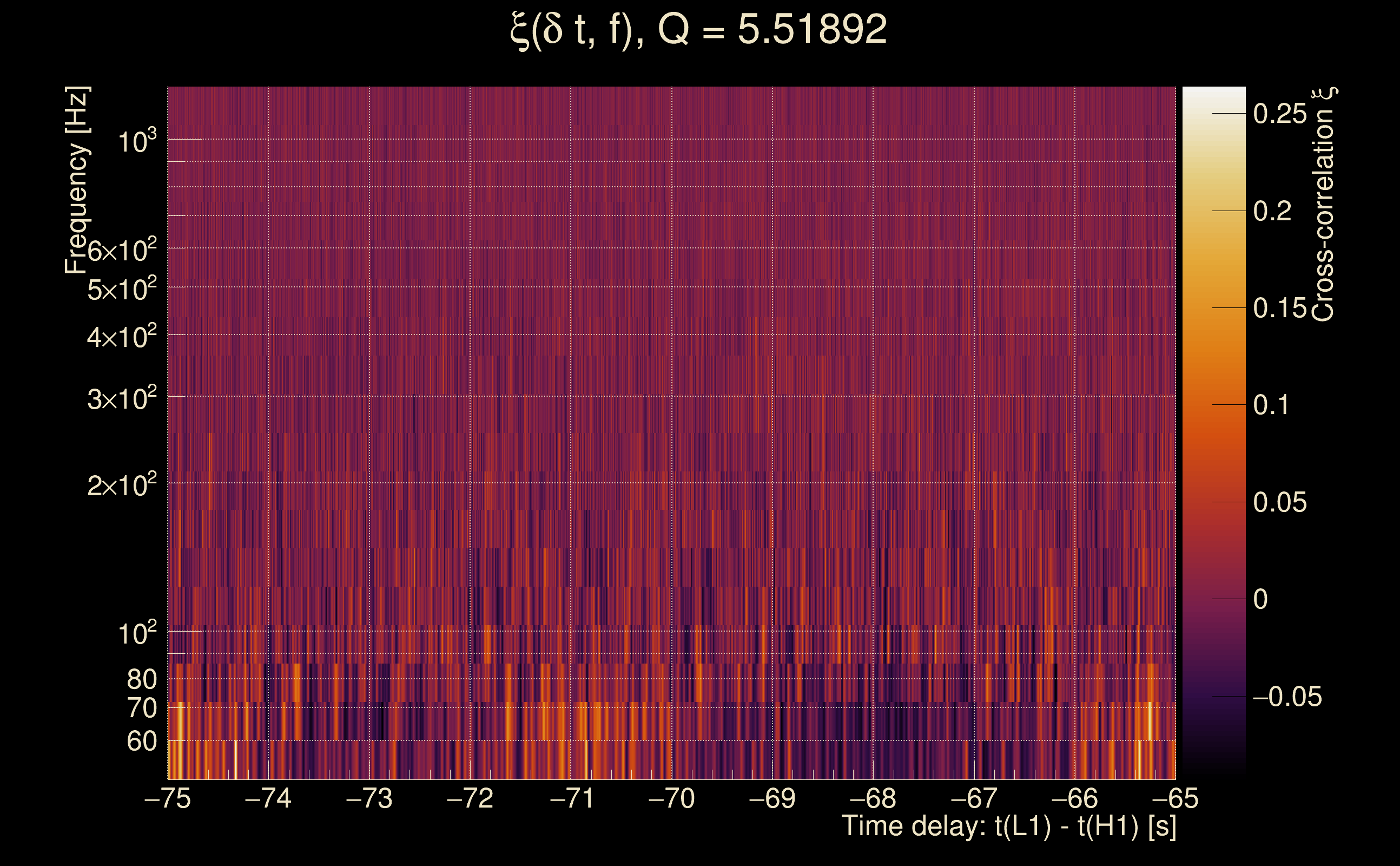The height and width of the screenshot is (866, 1400).
Task: Click the -65 time delay axis label
Action: point(1174,798)
